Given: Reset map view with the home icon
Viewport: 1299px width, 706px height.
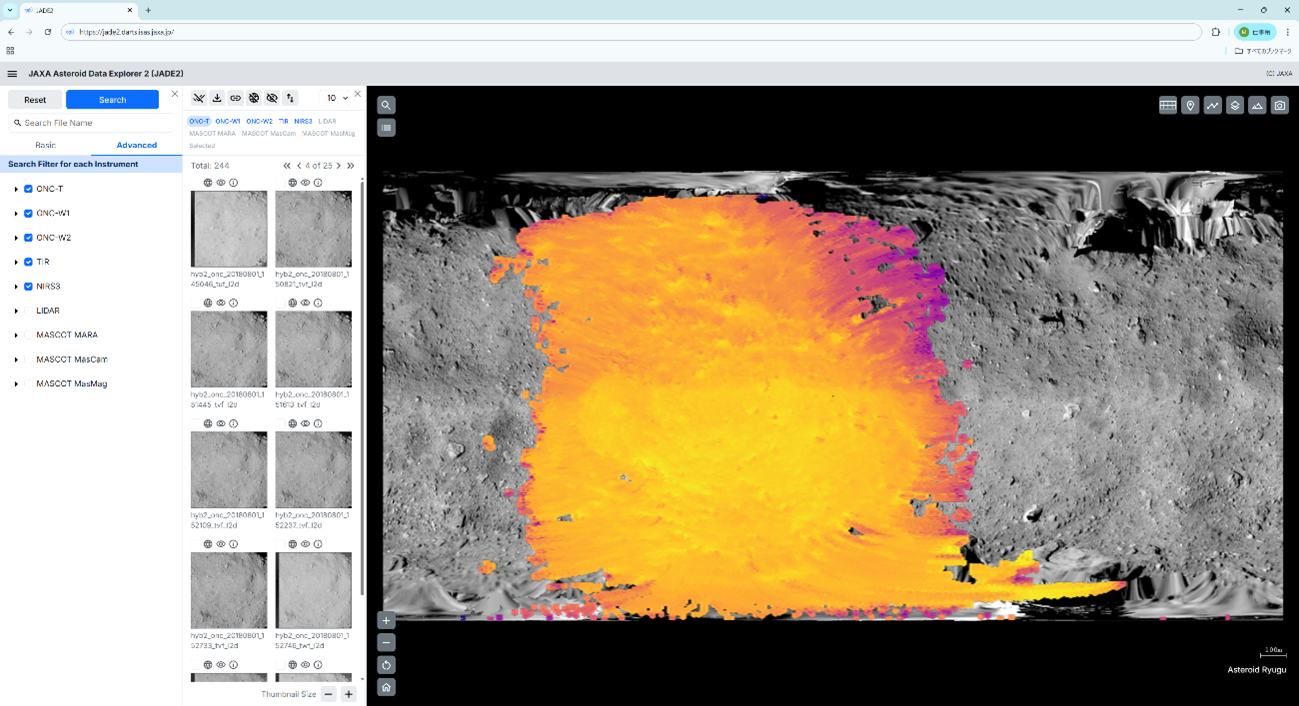Looking at the screenshot, I should [386, 687].
